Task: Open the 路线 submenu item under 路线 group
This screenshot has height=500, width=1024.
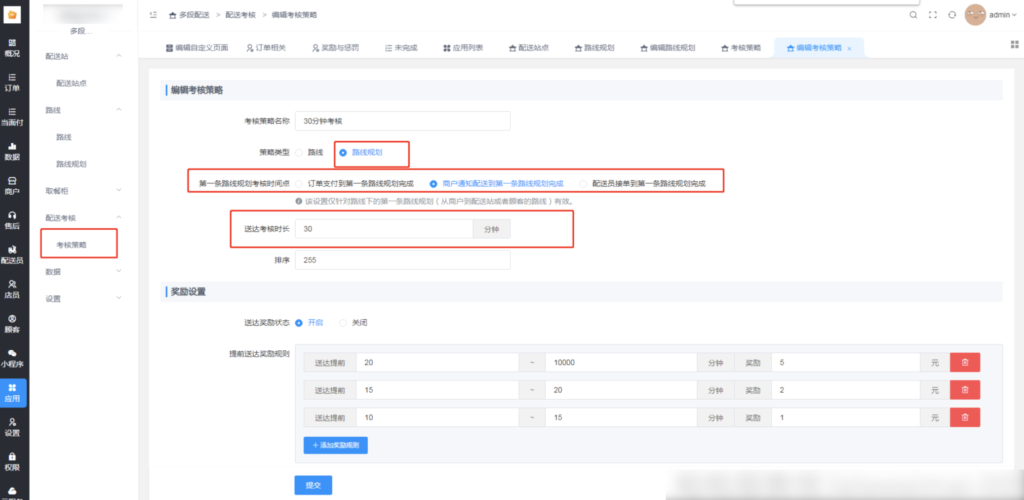Action: [x=64, y=137]
